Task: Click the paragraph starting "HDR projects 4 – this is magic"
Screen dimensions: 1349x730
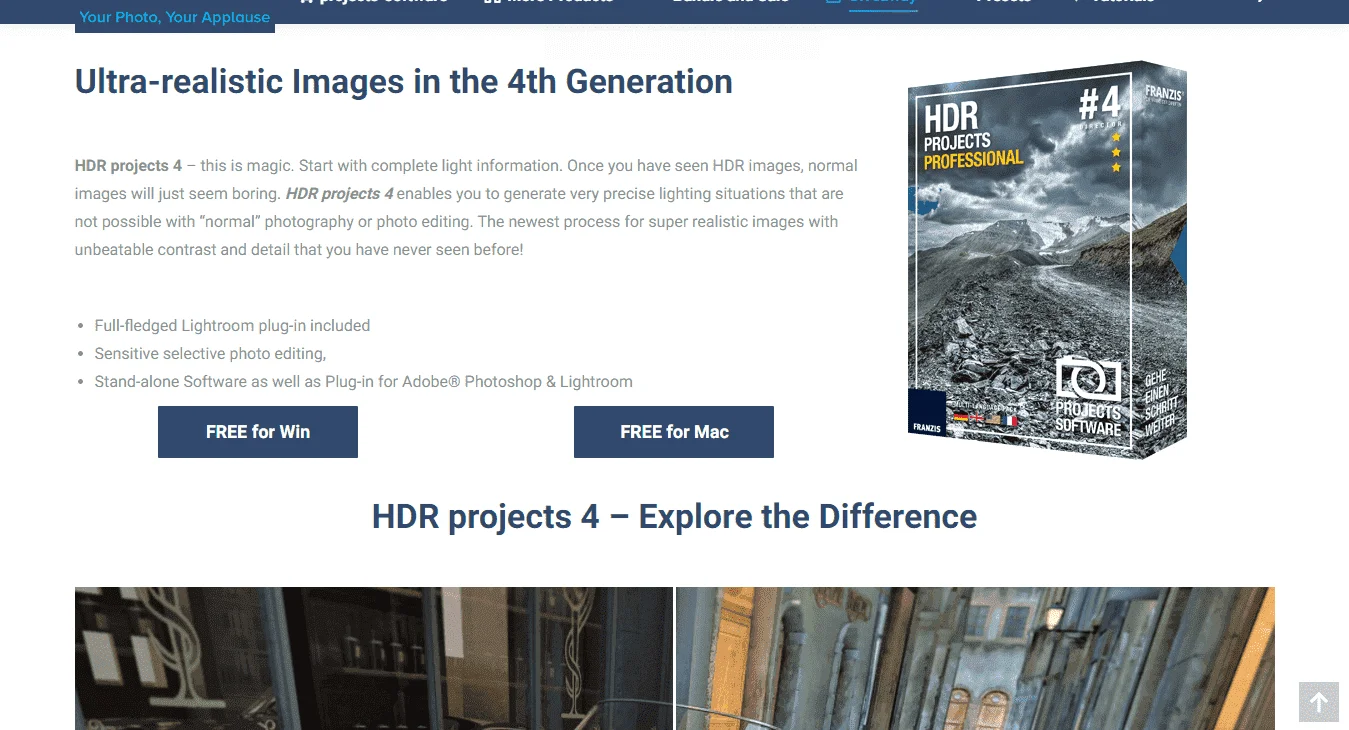Action: tap(467, 207)
